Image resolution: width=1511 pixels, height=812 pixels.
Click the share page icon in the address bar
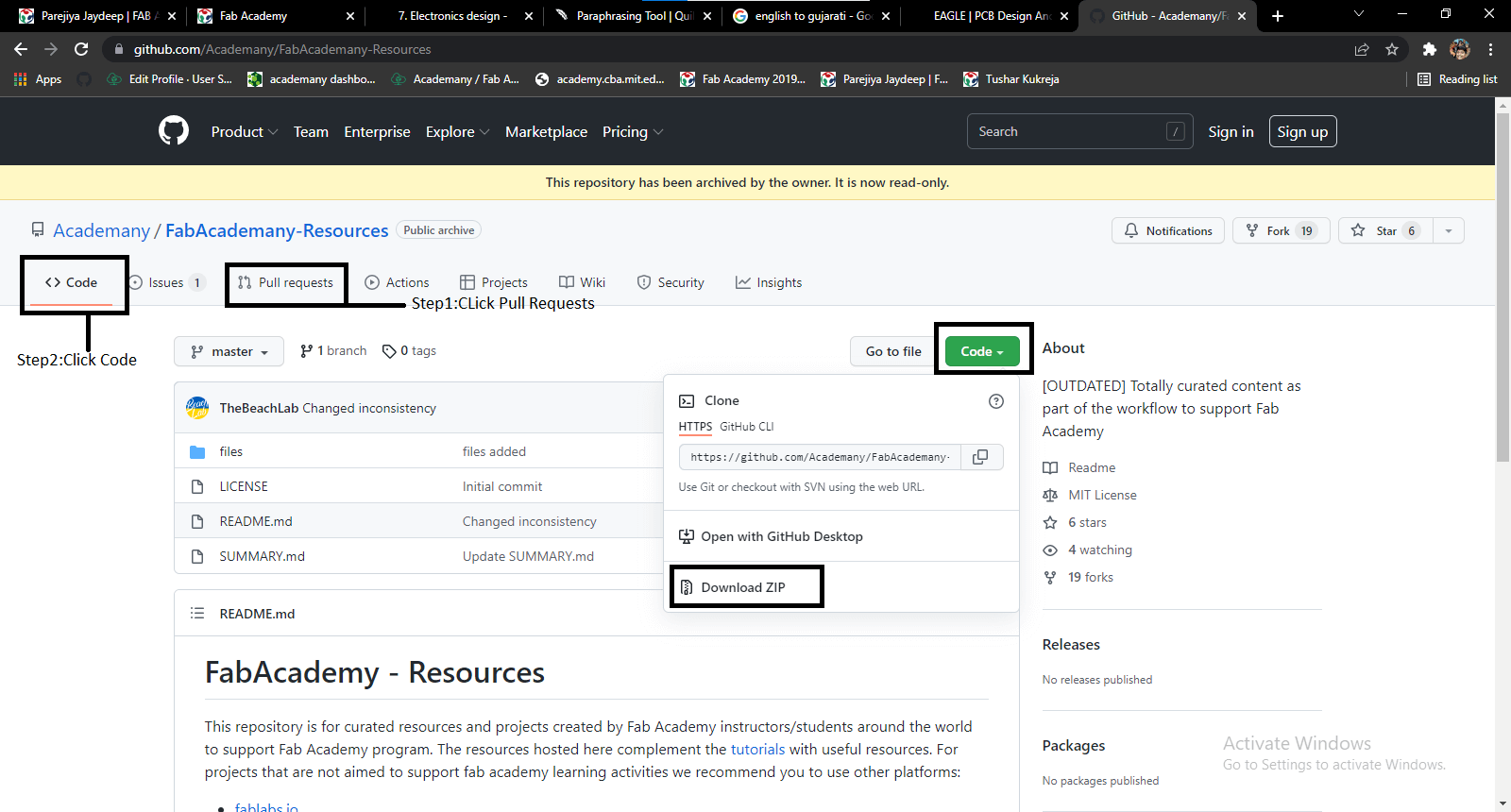point(1362,49)
